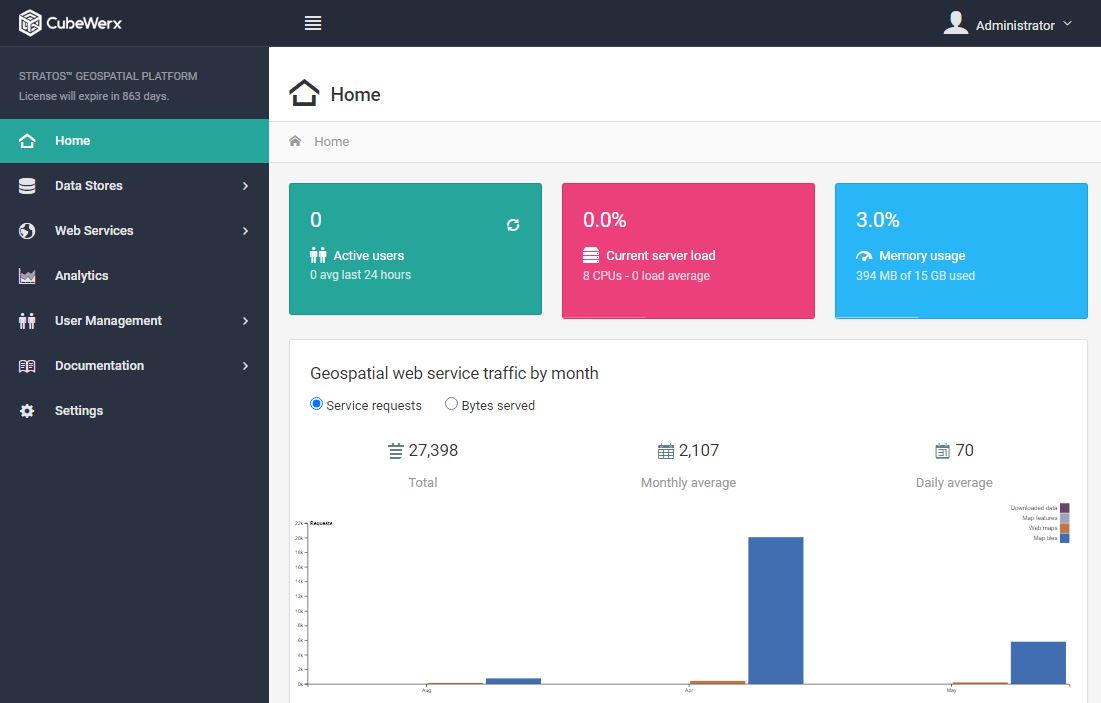The image size is (1101, 703).
Task: Click the tall April map tiles bar
Action: click(776, 610)
